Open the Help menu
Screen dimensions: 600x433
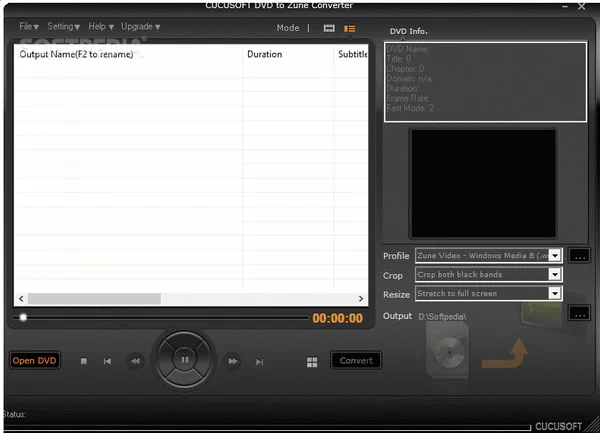[x=101, y=26]
